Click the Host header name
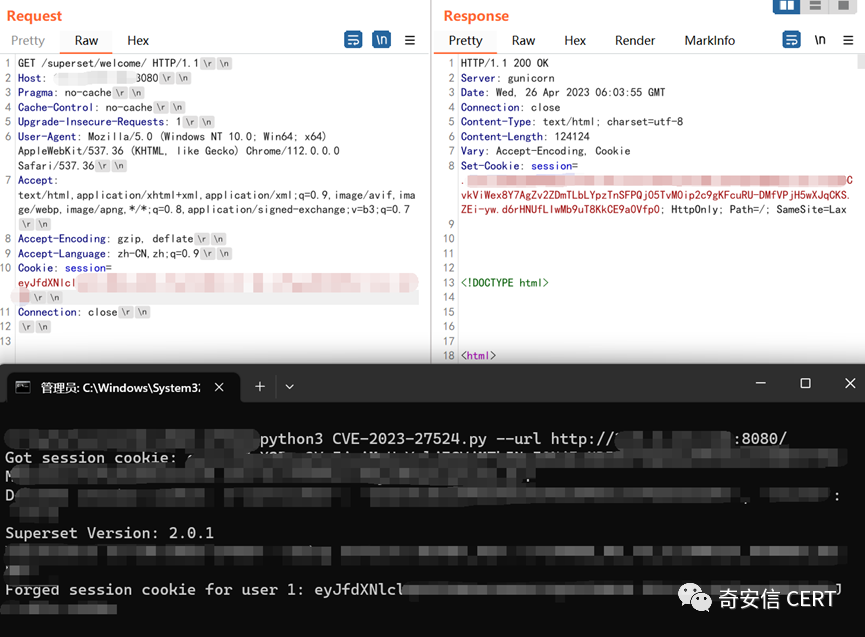Viewport: 865px width, 637px height. [x=30, y=78]
